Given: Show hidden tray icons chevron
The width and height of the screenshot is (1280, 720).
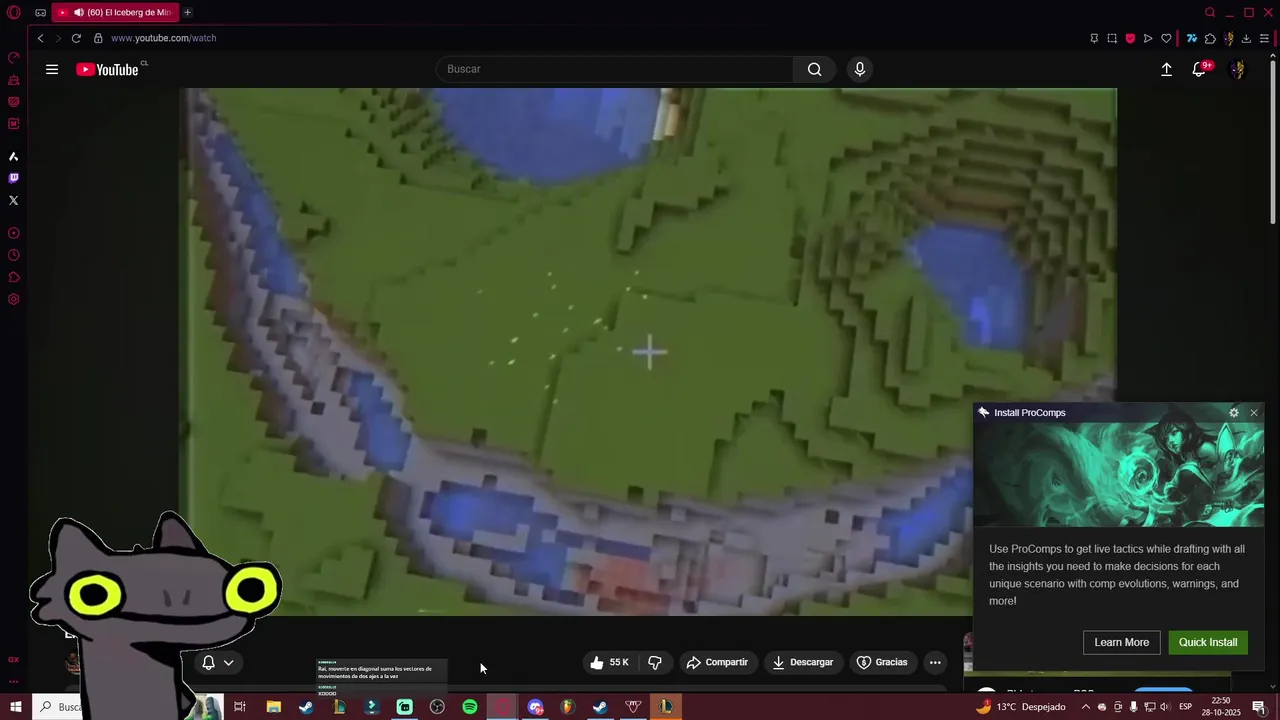Looking at the screenshot, I should [1086, 707].
